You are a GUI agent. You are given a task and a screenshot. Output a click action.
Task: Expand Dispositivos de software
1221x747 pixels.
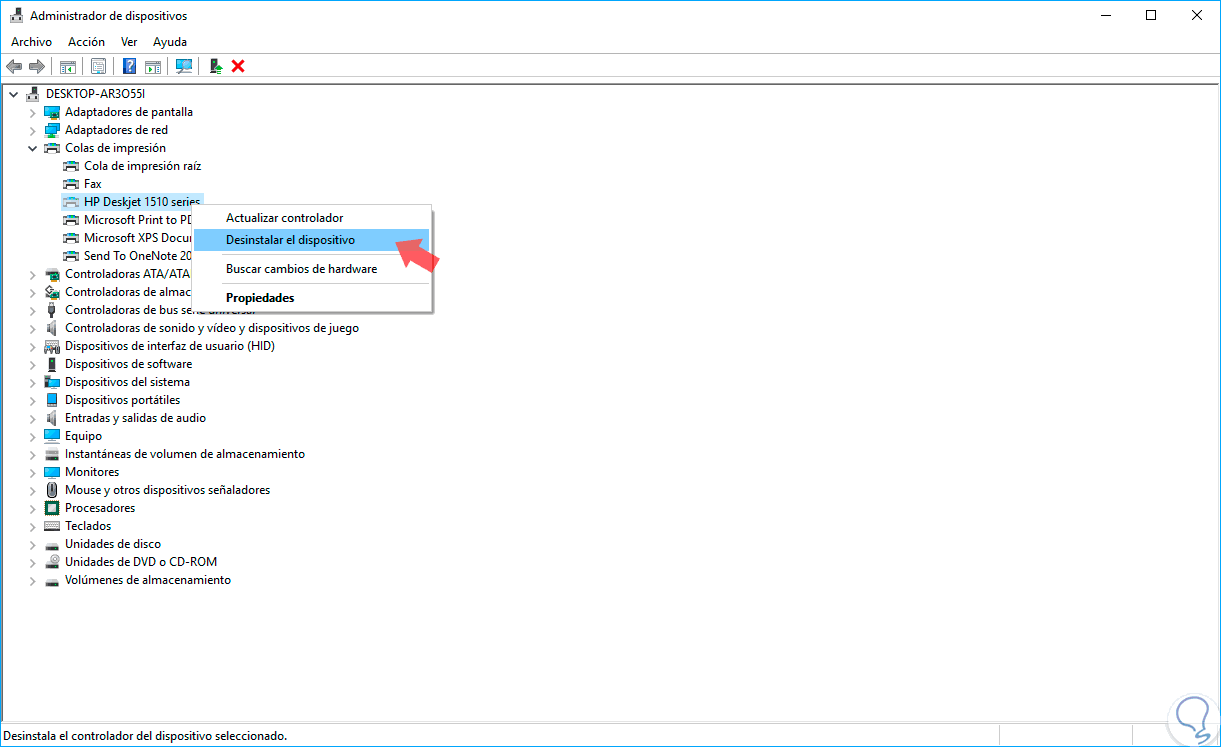tap(32, 364)
